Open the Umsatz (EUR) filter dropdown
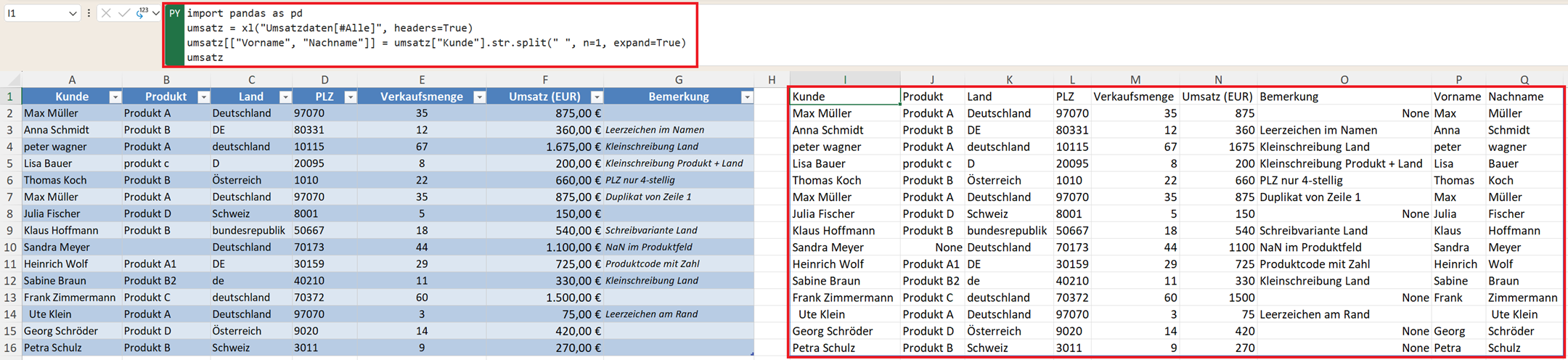This screenshot has width=1568, height=360. pyautogui.click(x=596, y=97)
